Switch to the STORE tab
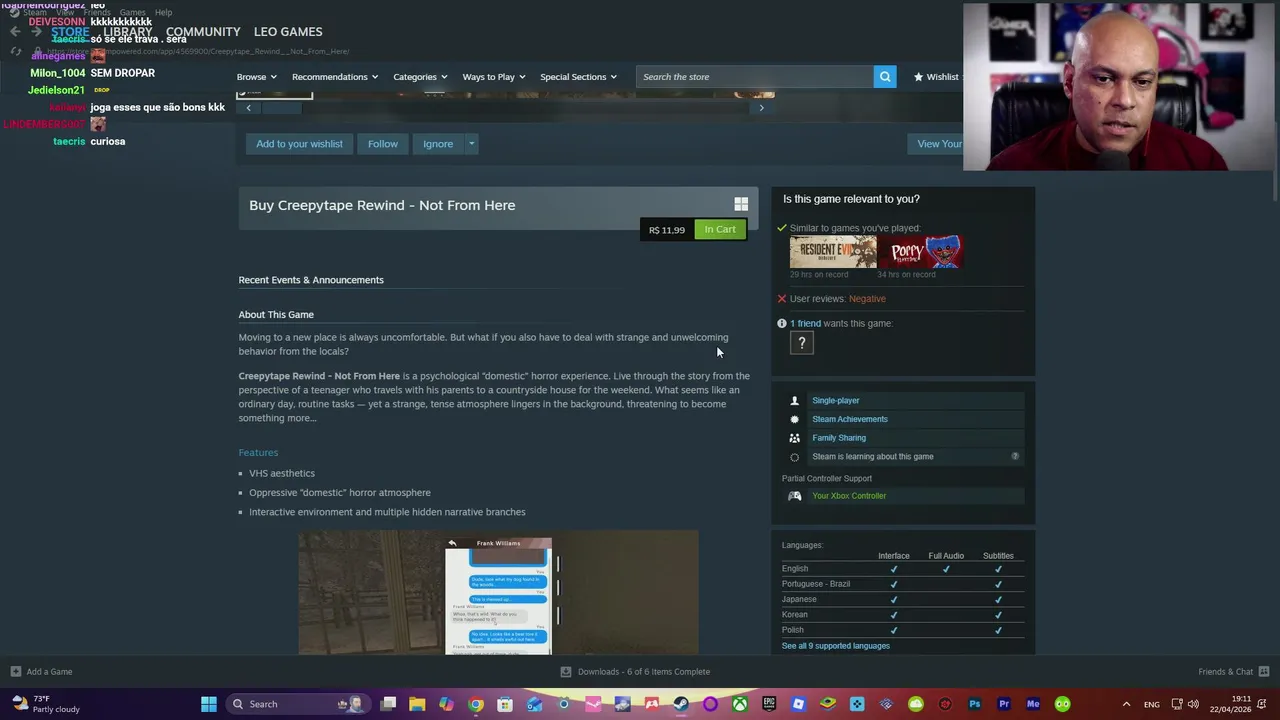Viewport: 1280px width, 720px height. [70, 32]
